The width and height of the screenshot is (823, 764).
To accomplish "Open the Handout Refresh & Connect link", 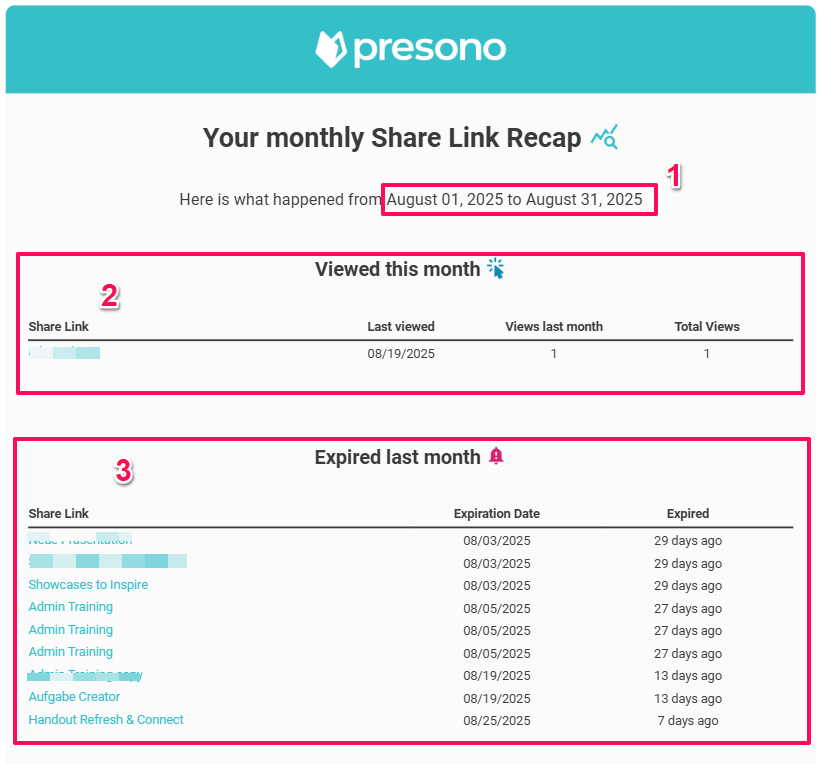I will coord(106,720).
